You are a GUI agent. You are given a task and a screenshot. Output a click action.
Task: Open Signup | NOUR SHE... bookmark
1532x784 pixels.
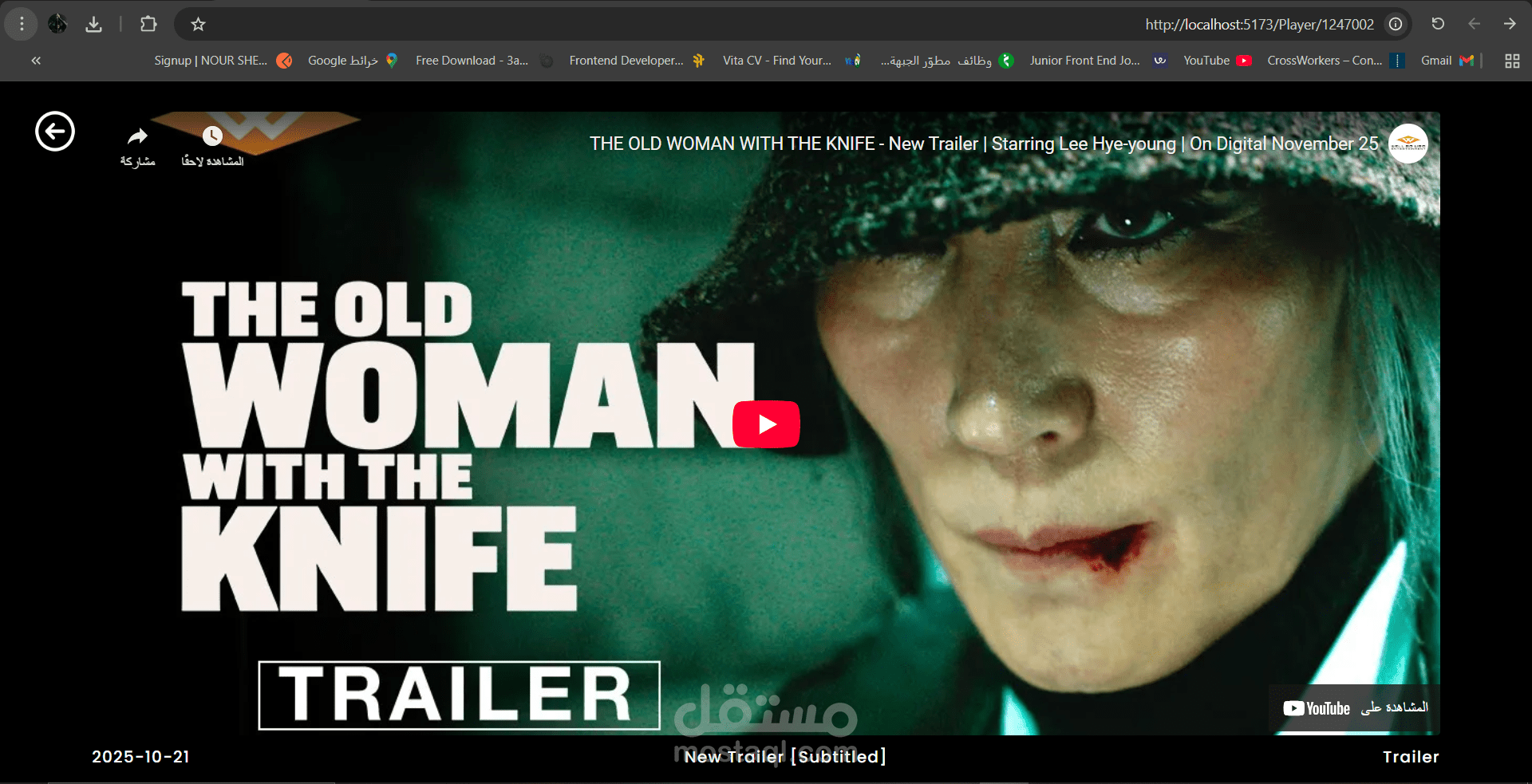(x=223, y=61)
